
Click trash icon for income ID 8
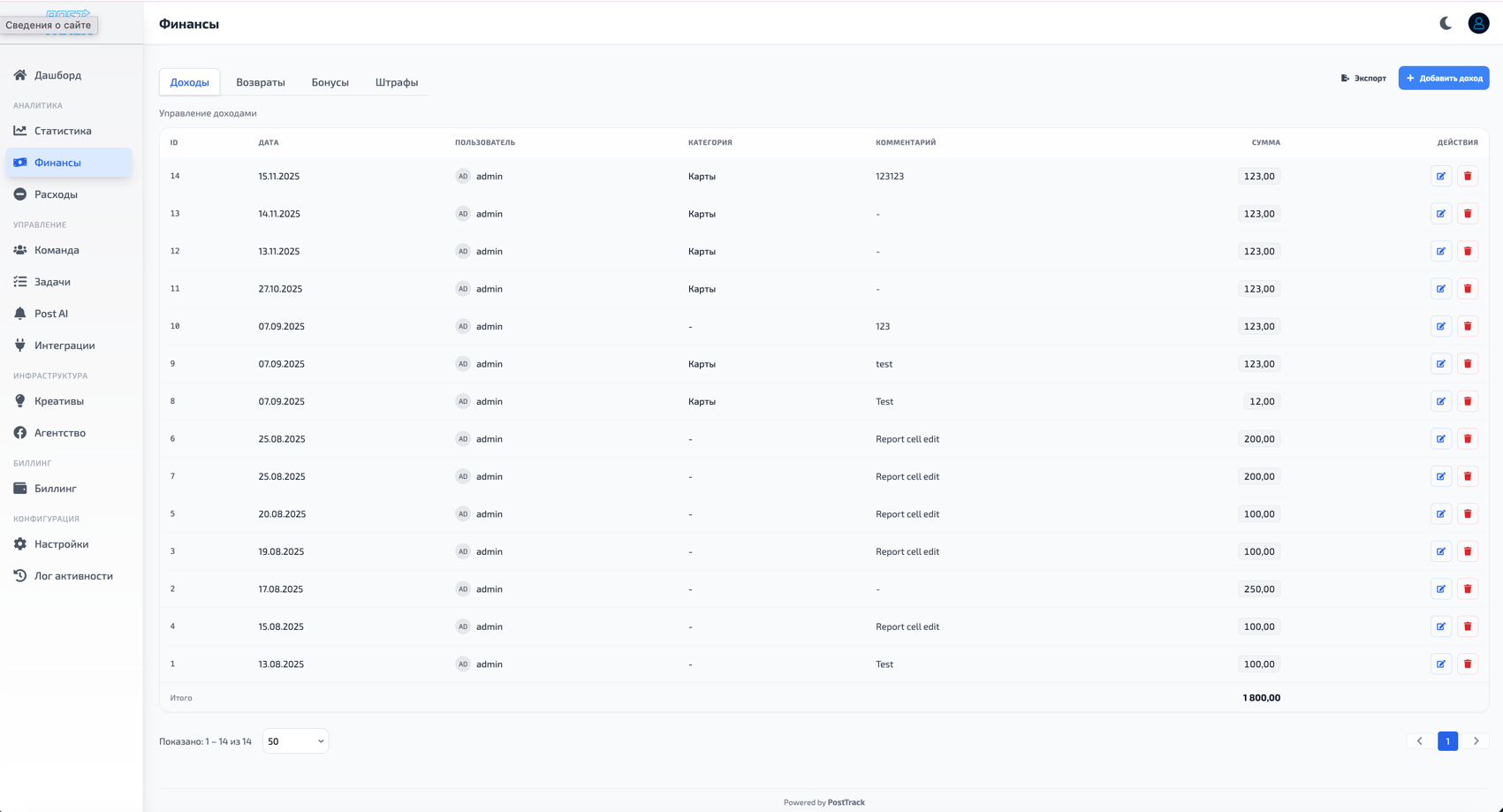pyautogui.click(x=1467, y=401)
